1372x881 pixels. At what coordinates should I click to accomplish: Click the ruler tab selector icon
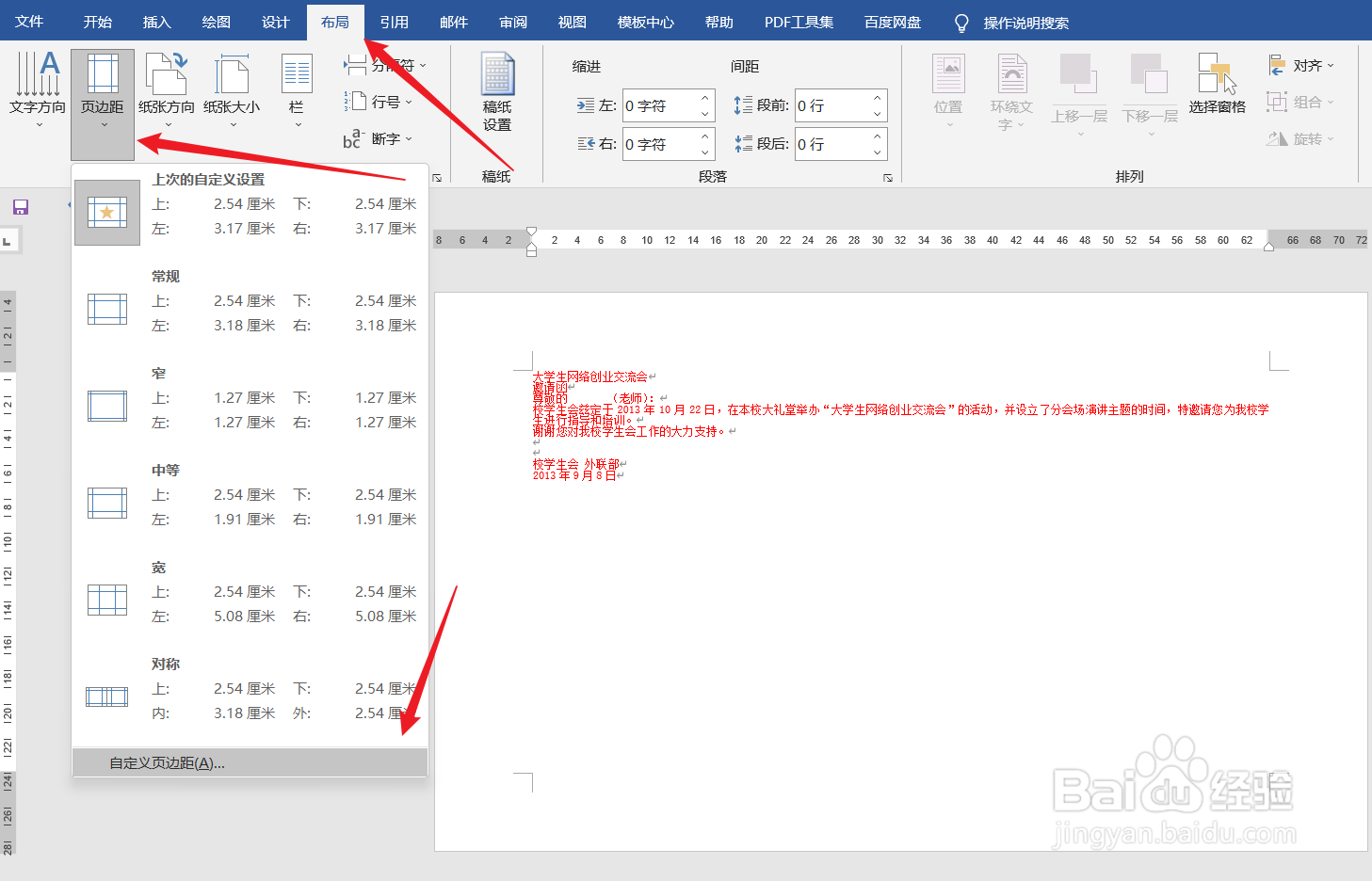[8, 241]
